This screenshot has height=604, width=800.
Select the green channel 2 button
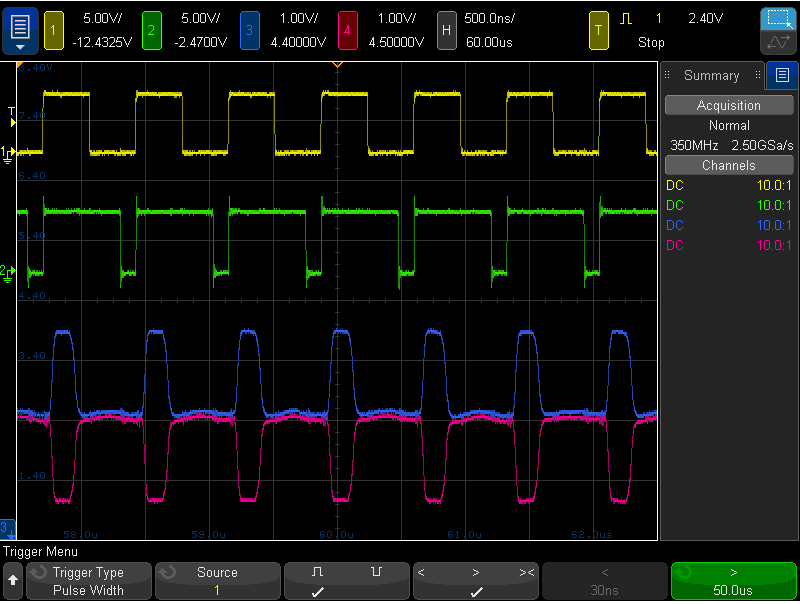(x=152, y=31)
